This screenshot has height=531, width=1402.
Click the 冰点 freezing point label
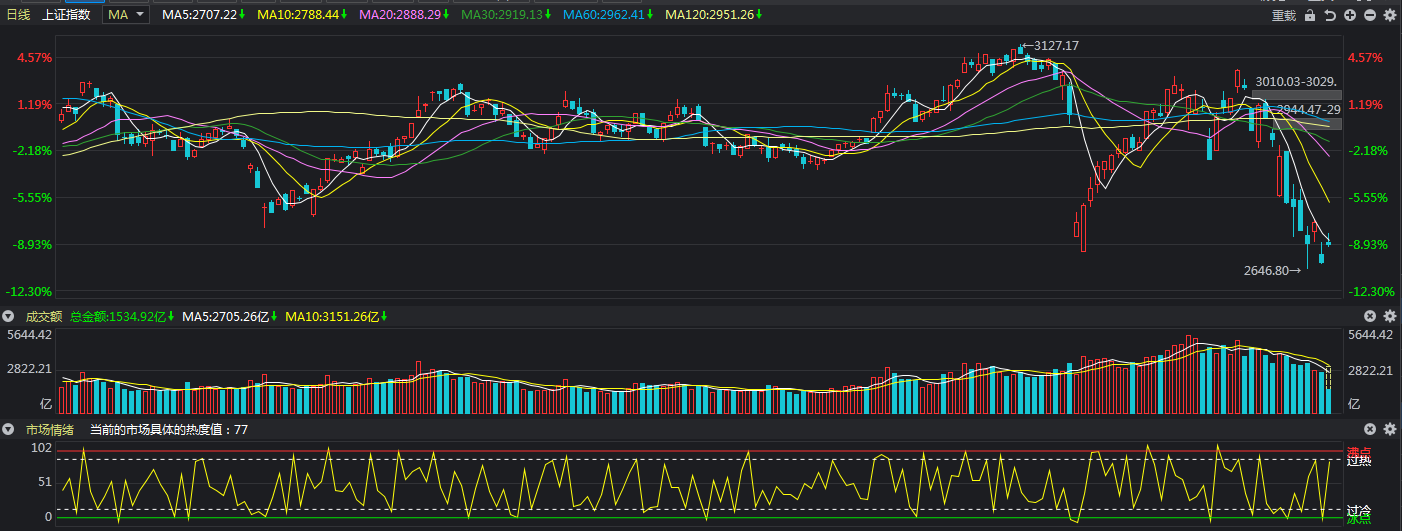point(1359,519)
